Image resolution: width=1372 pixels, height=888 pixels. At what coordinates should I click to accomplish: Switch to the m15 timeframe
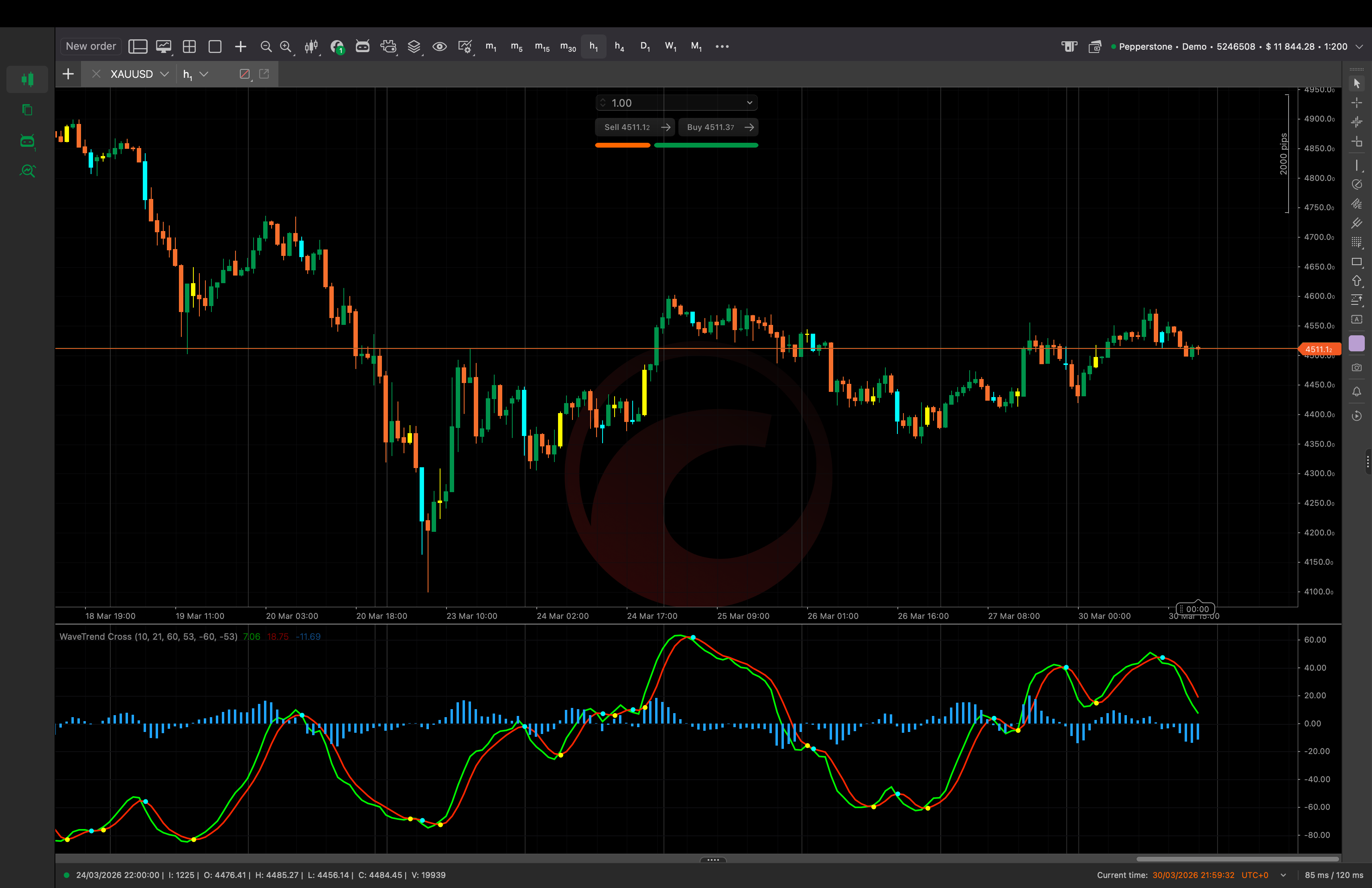tap(541, 47)
